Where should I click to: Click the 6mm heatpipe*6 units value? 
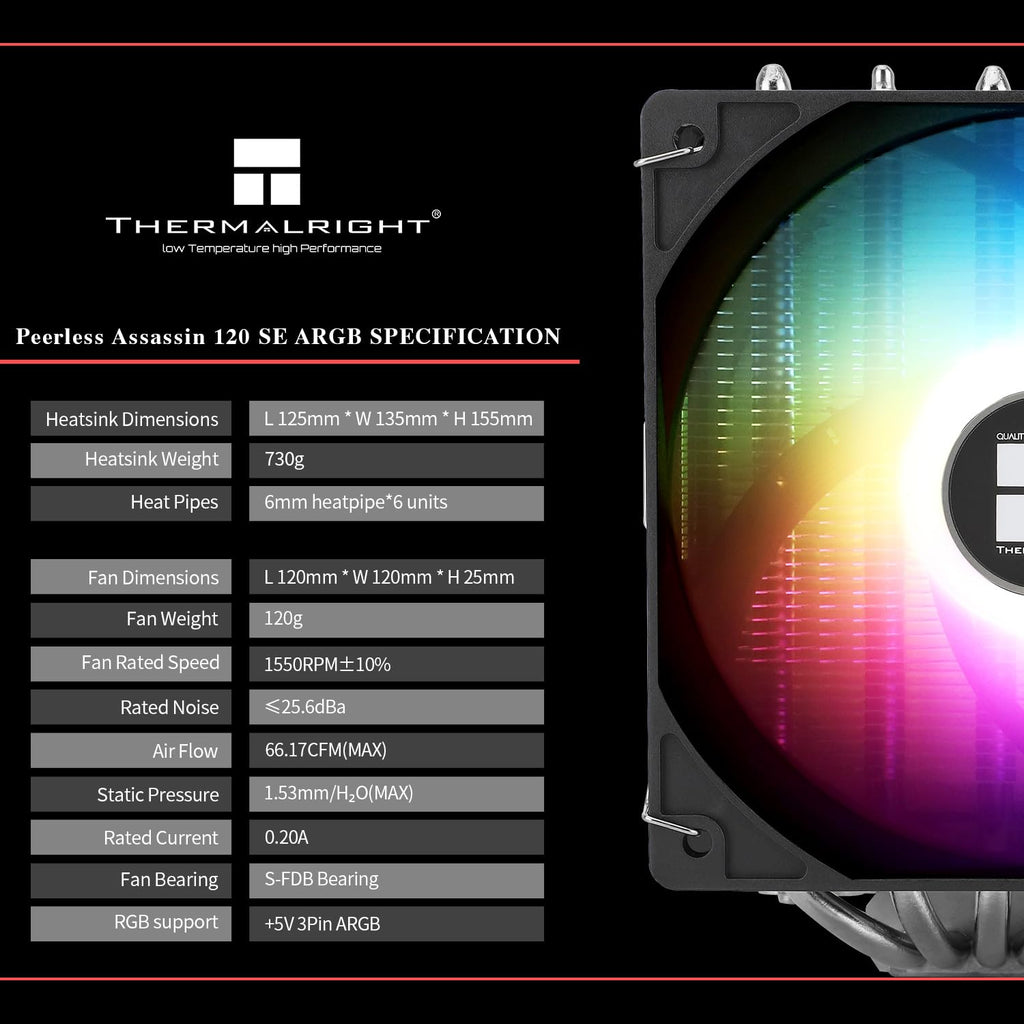pos(396,503)
